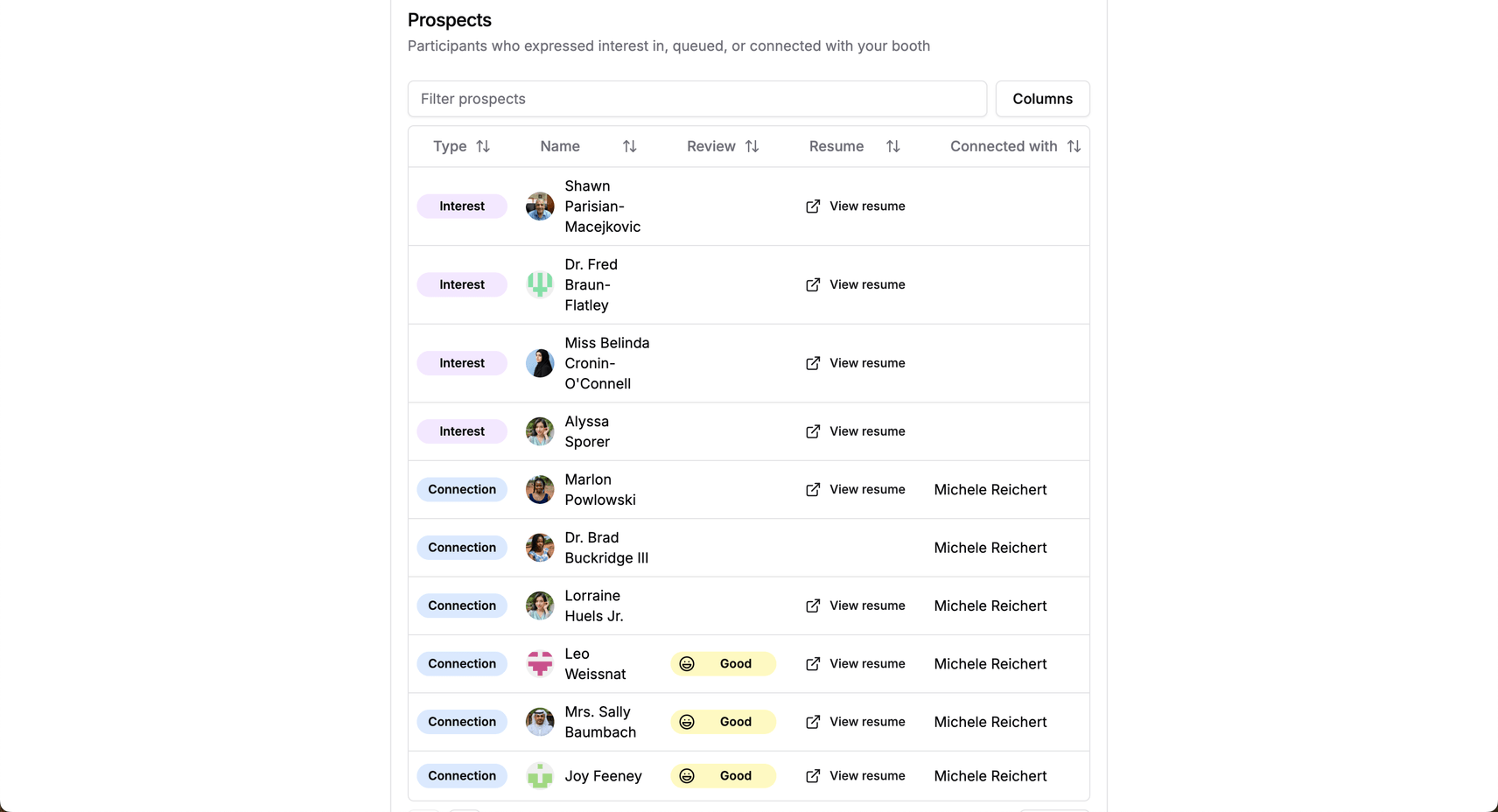Open the Columns visibility dropdown
Screen dimensions: 1498x812
(1042, 99)
